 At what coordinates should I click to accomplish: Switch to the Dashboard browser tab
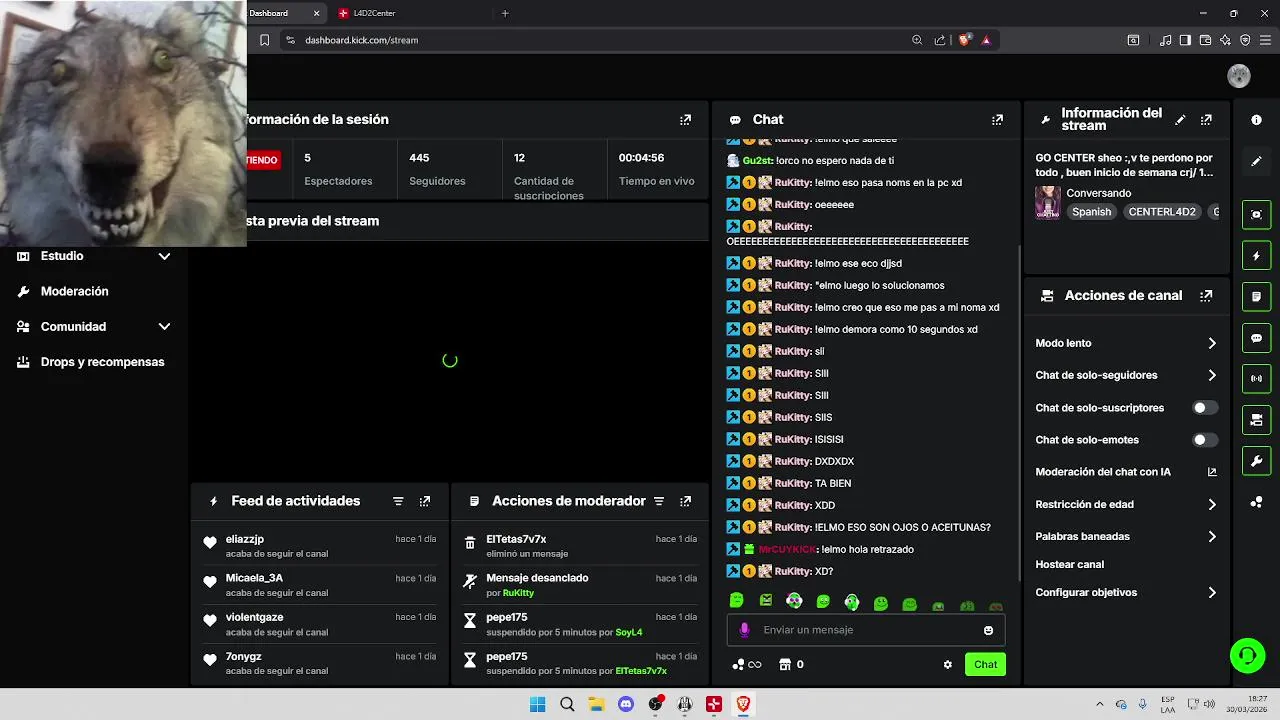coord(285,13)
